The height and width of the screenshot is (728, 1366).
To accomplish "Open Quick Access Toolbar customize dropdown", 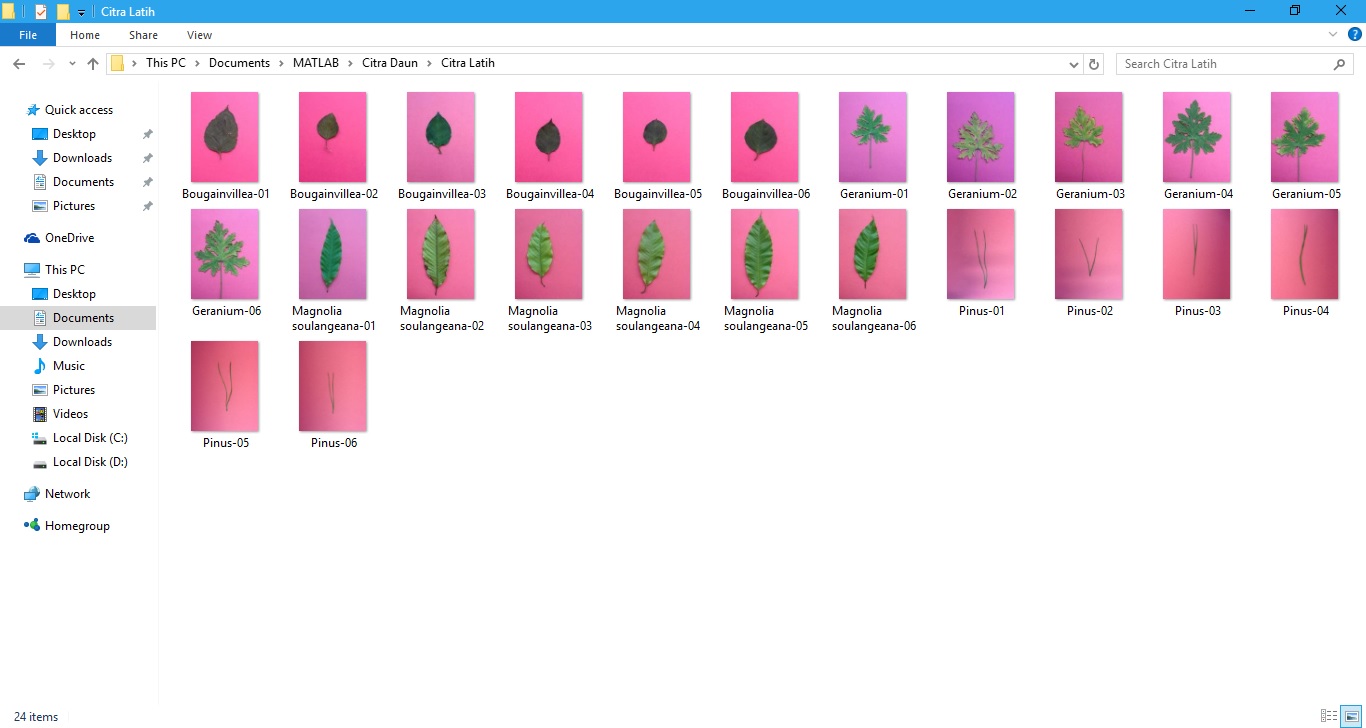I will coord(82,12).
